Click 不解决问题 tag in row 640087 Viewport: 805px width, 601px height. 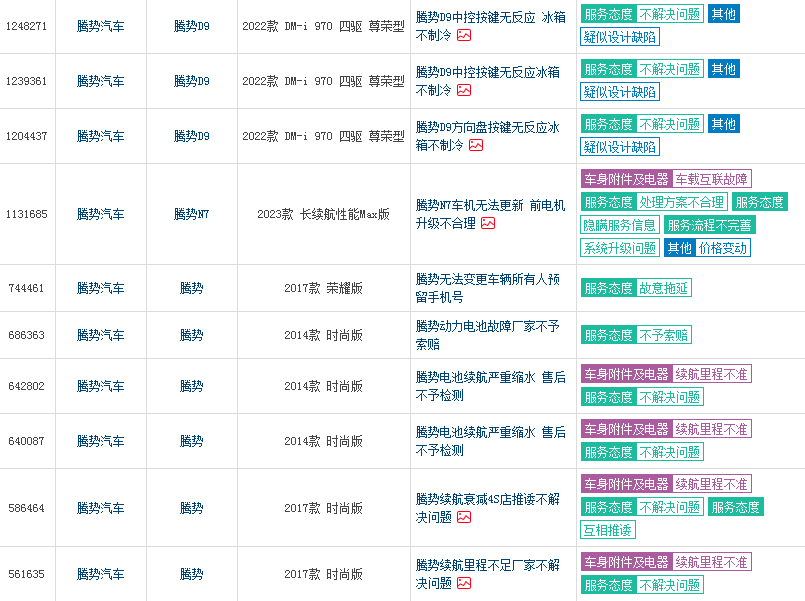[669, 452]
